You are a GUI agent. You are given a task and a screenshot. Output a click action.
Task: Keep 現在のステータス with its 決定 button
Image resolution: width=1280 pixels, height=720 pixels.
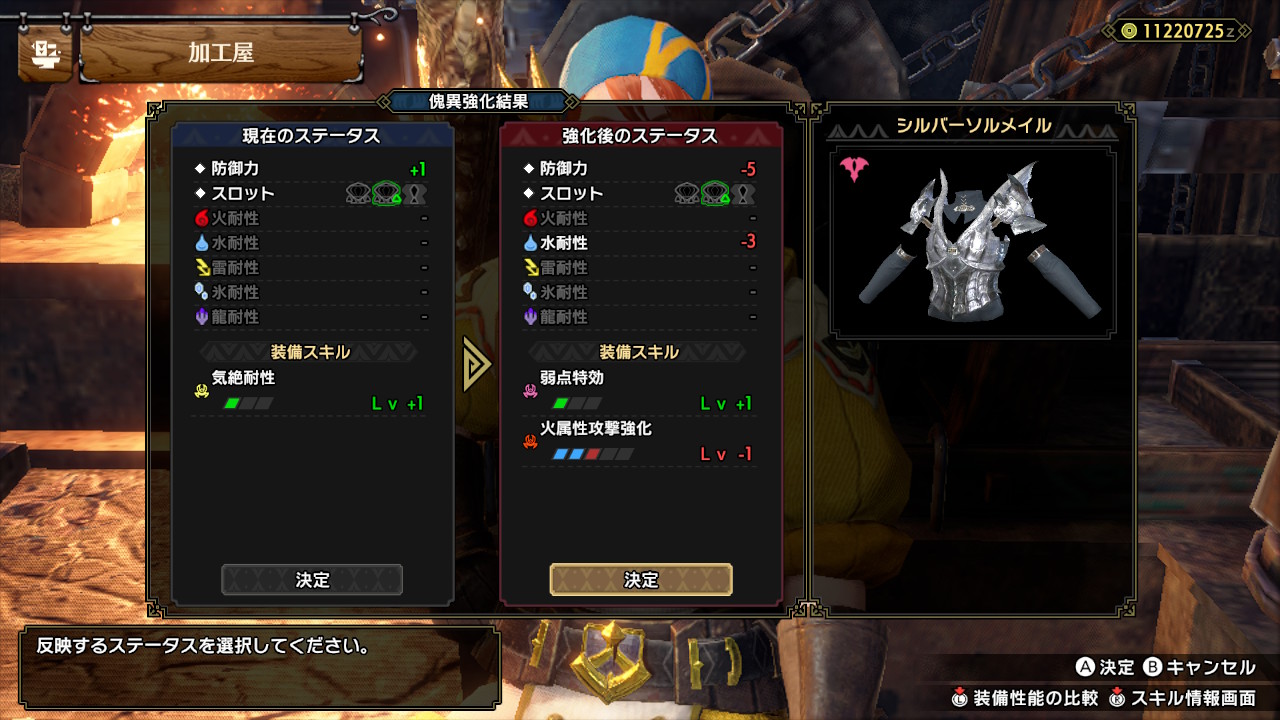[312, 579]
